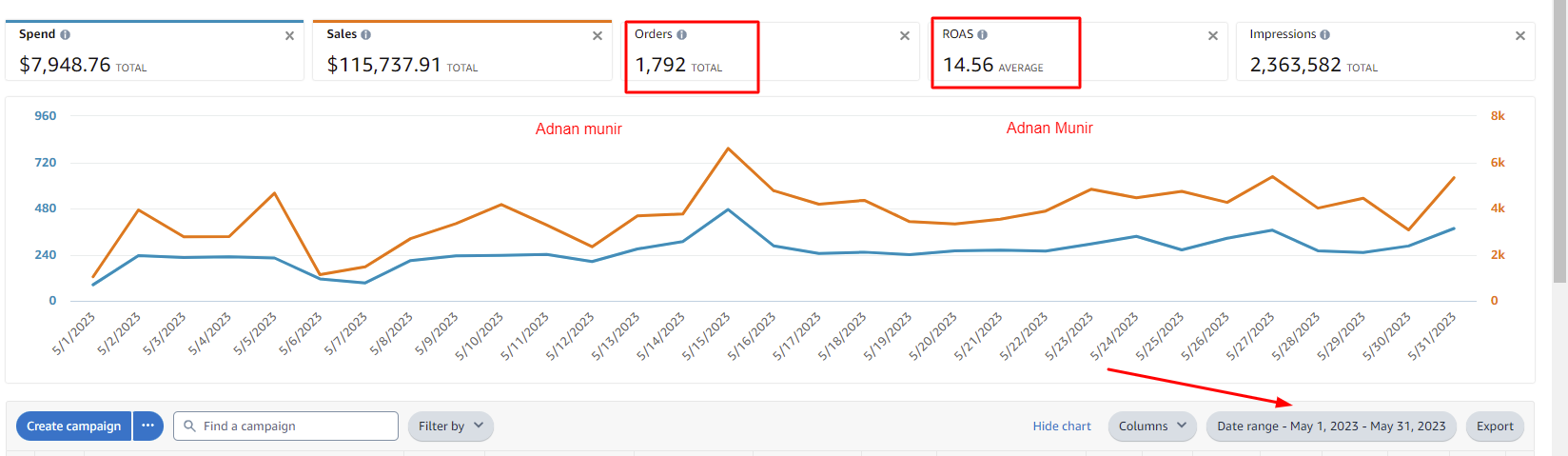Viewport: 1568px width, 456px height.
Task: Dismiss the Orders metric card
Action: point(905,36)
